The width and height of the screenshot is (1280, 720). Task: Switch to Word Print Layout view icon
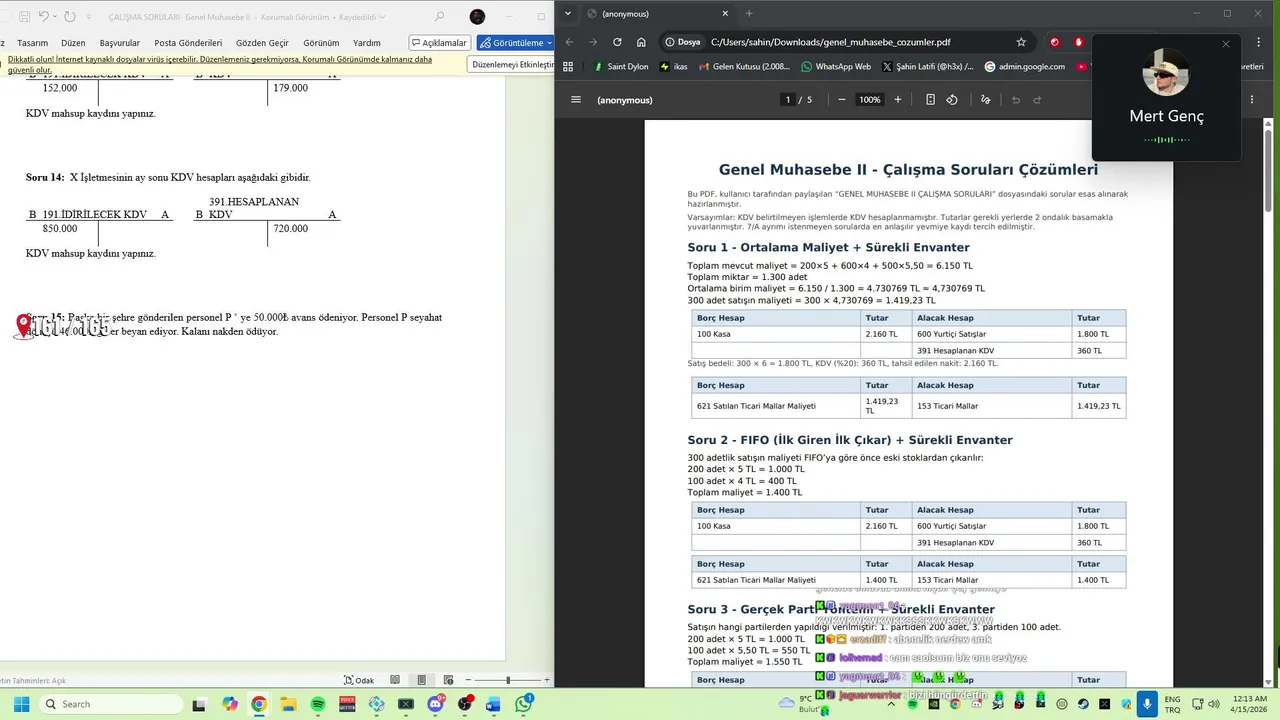(x=422, y=680)
